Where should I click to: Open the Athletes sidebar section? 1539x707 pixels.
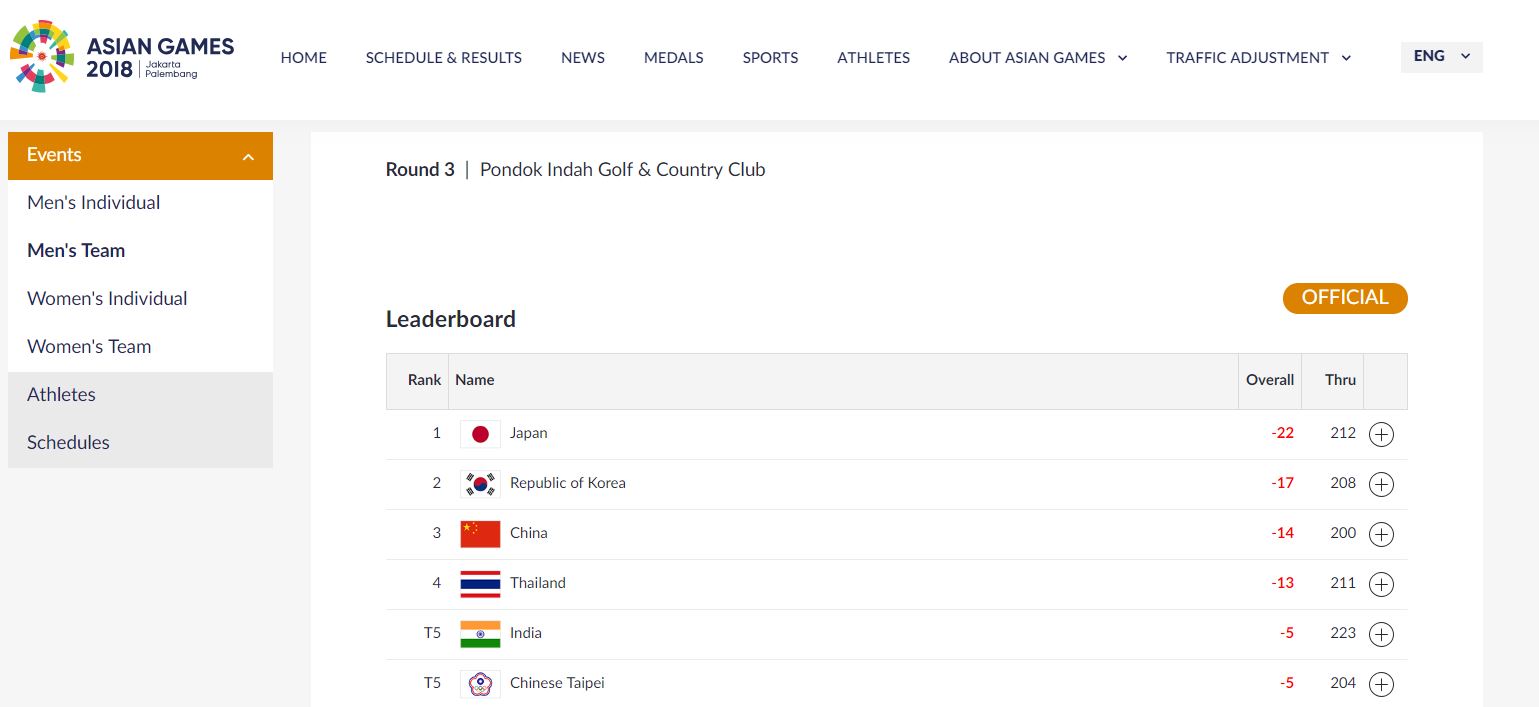click(x=61, y=395)
